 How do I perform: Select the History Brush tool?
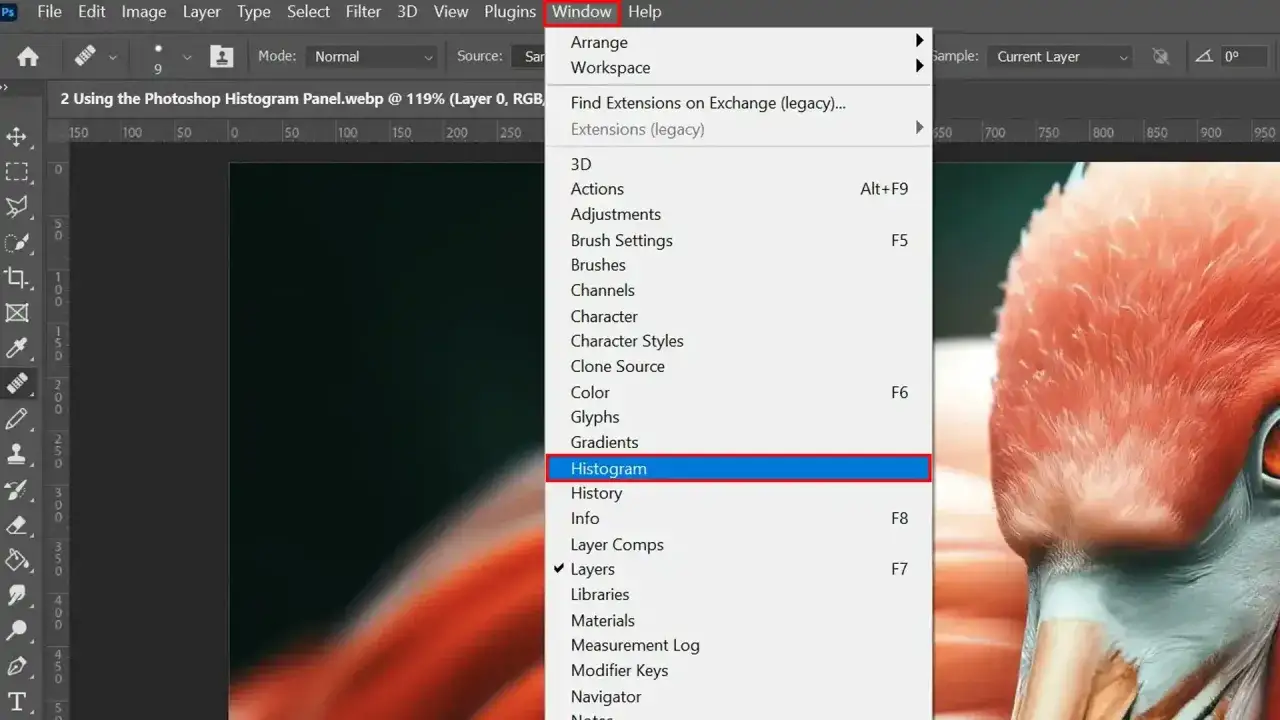coord(17,489)
